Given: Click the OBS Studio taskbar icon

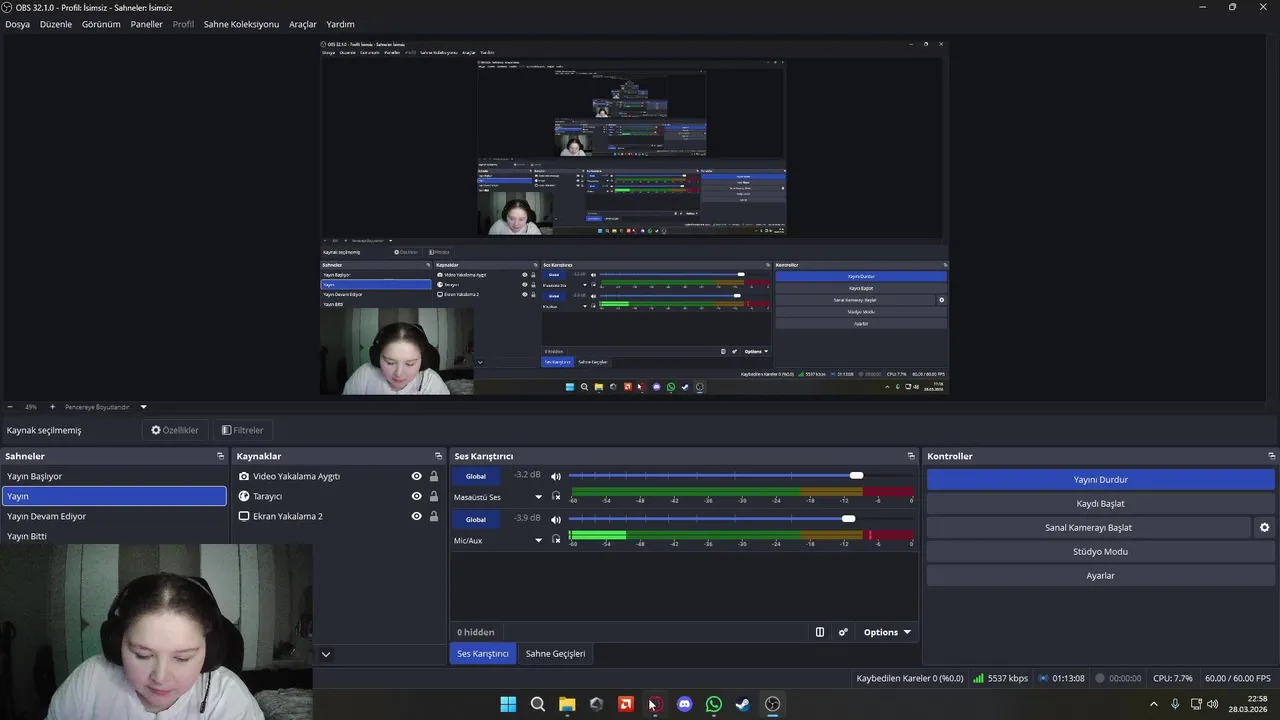Looking at the screenshot, I should pyautogui.click(x=772, y=704).
